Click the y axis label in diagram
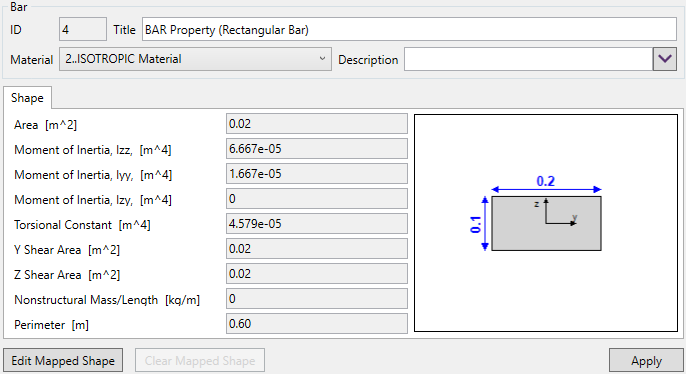 point(575,217)
